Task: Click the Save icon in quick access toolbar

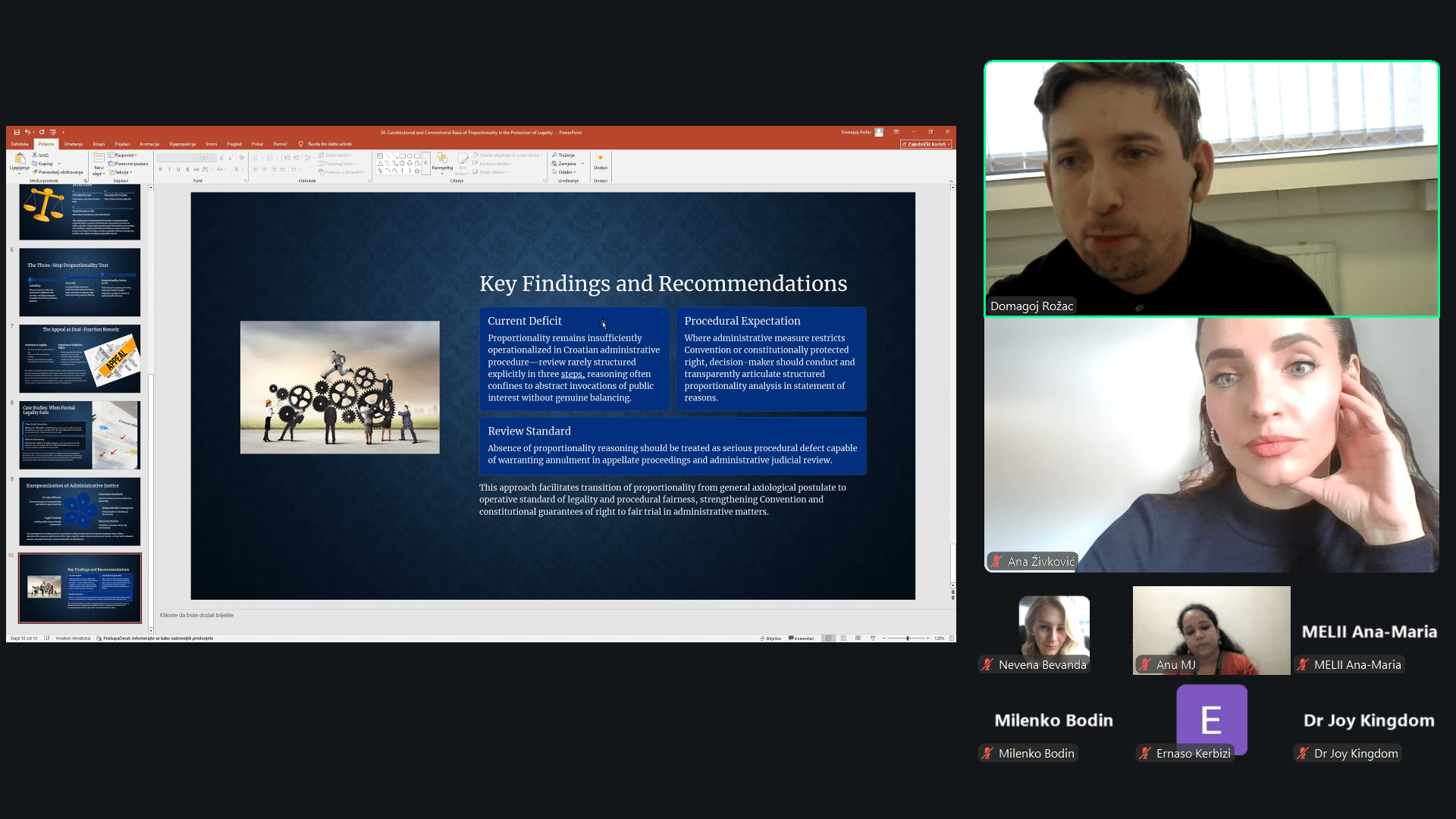Action: 17,132
